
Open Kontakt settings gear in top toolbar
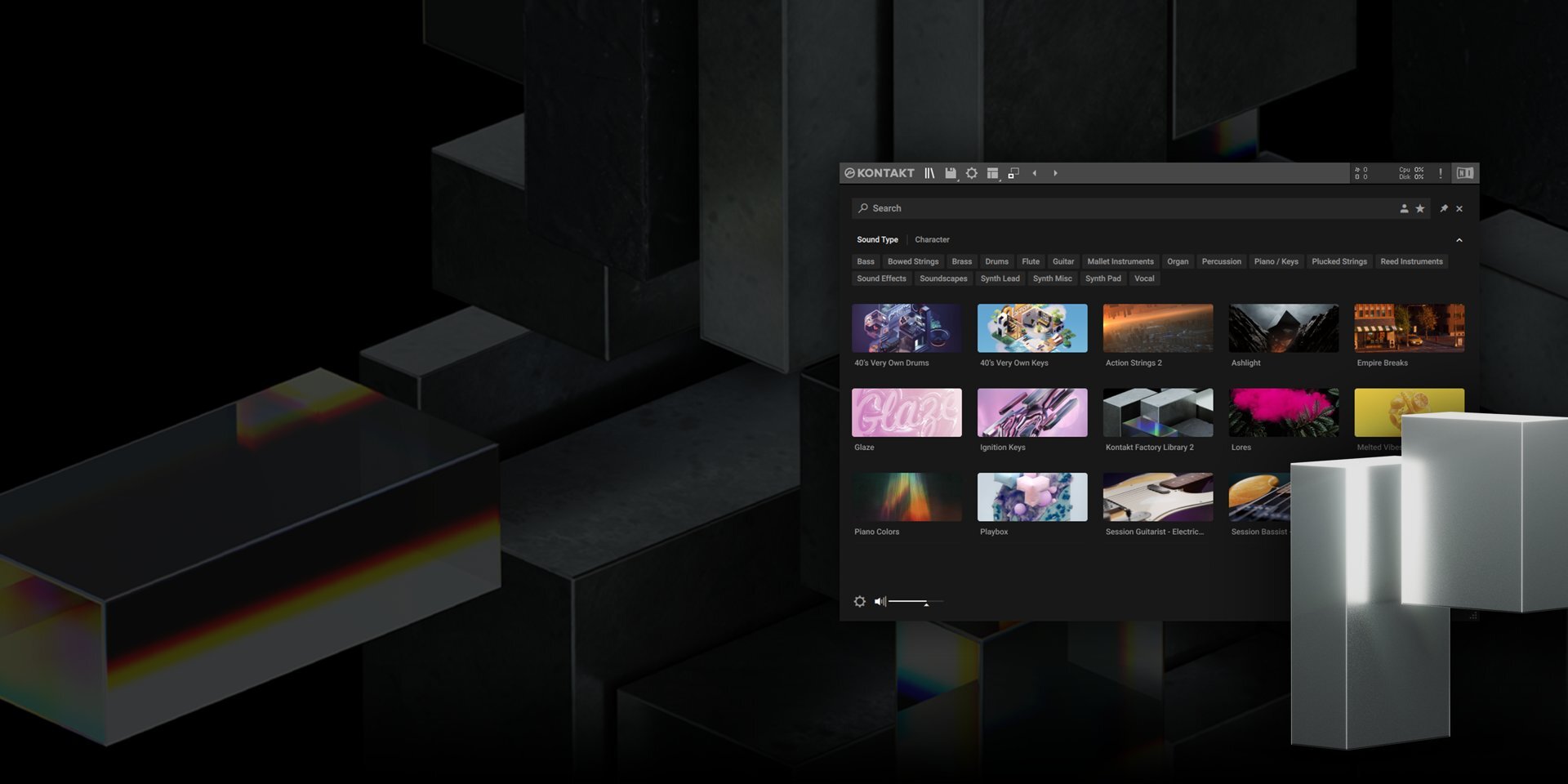pos(972,173)
